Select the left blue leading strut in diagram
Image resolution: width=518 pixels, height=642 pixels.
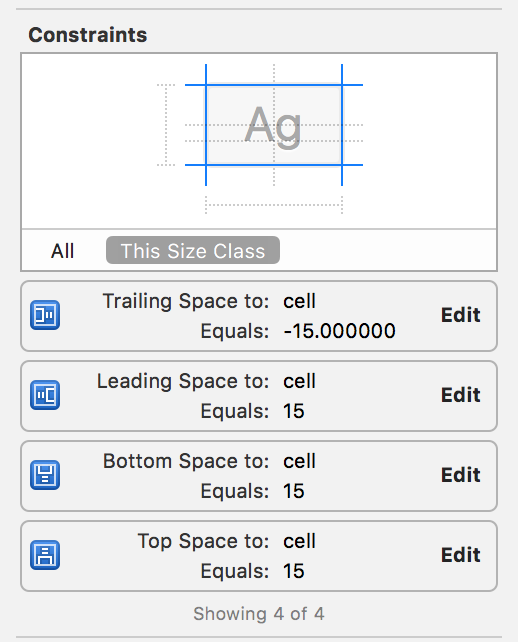click(x=206, y=125)
